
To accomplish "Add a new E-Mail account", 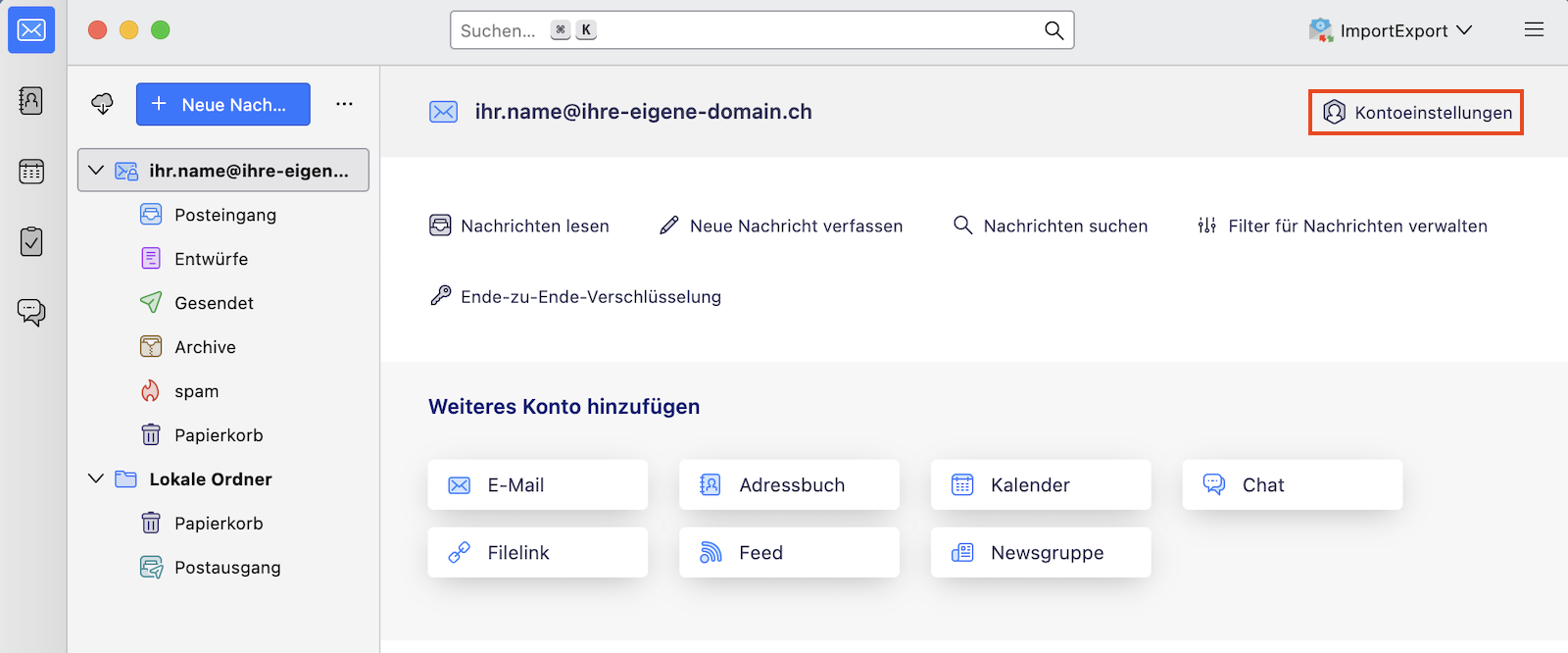I will pos(538,484).
